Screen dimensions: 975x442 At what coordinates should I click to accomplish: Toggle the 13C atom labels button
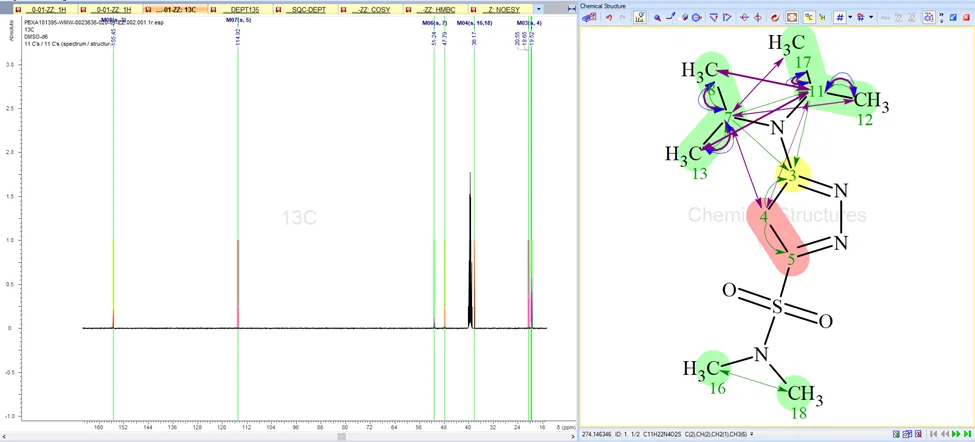click(x=809, y=17)
